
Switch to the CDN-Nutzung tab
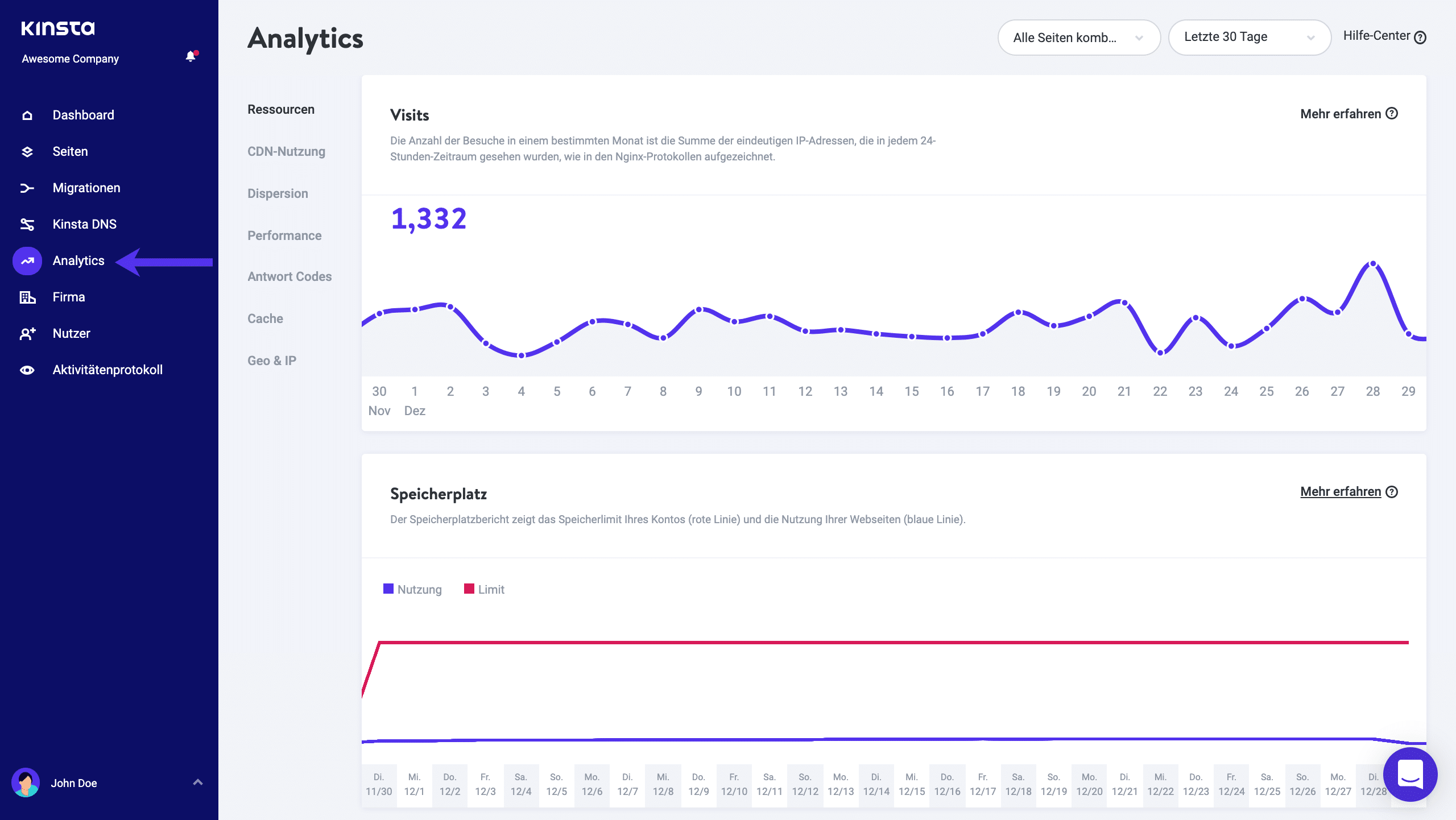287,151
